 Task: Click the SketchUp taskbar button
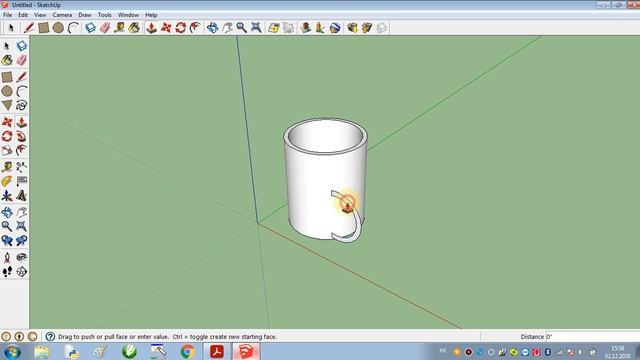246,352
